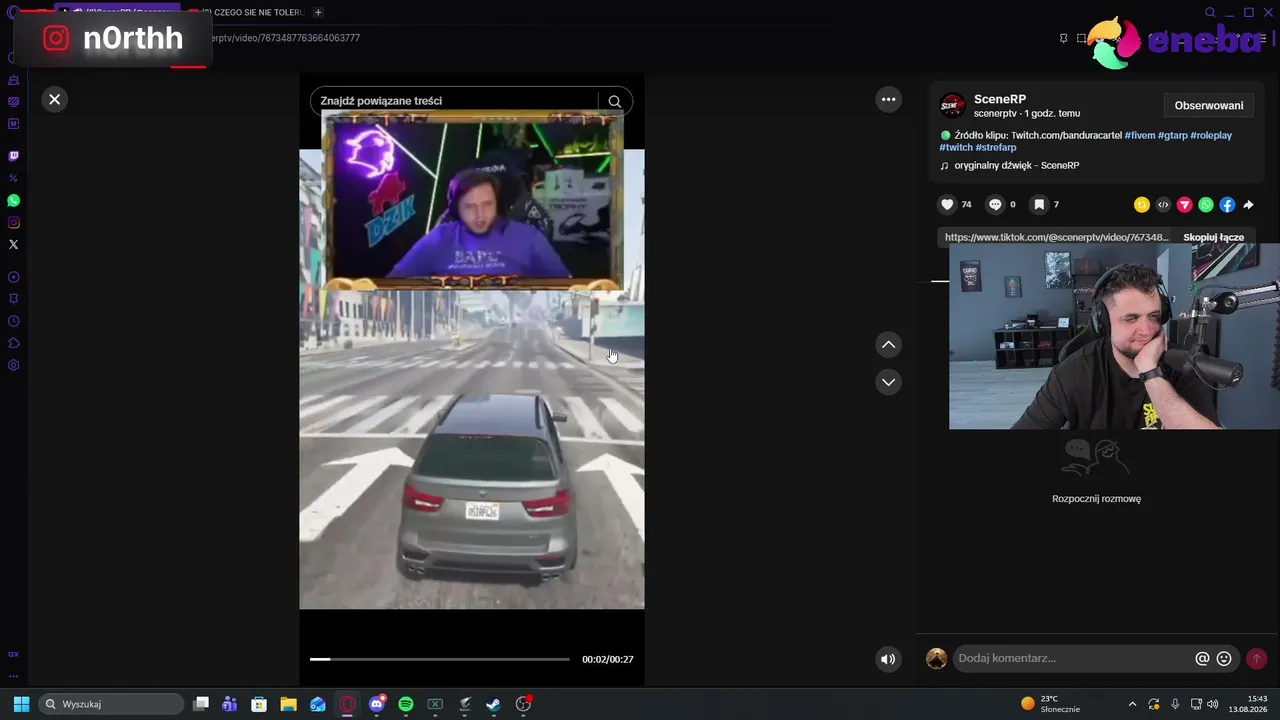Open the weather widget showing 23°C
This screenshot has width=1280, height=720.
1050,704
